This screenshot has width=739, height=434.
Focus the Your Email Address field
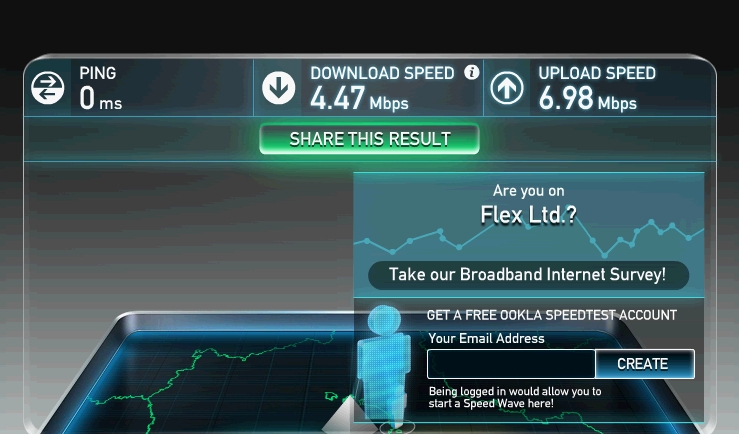[x=511, y=364]
